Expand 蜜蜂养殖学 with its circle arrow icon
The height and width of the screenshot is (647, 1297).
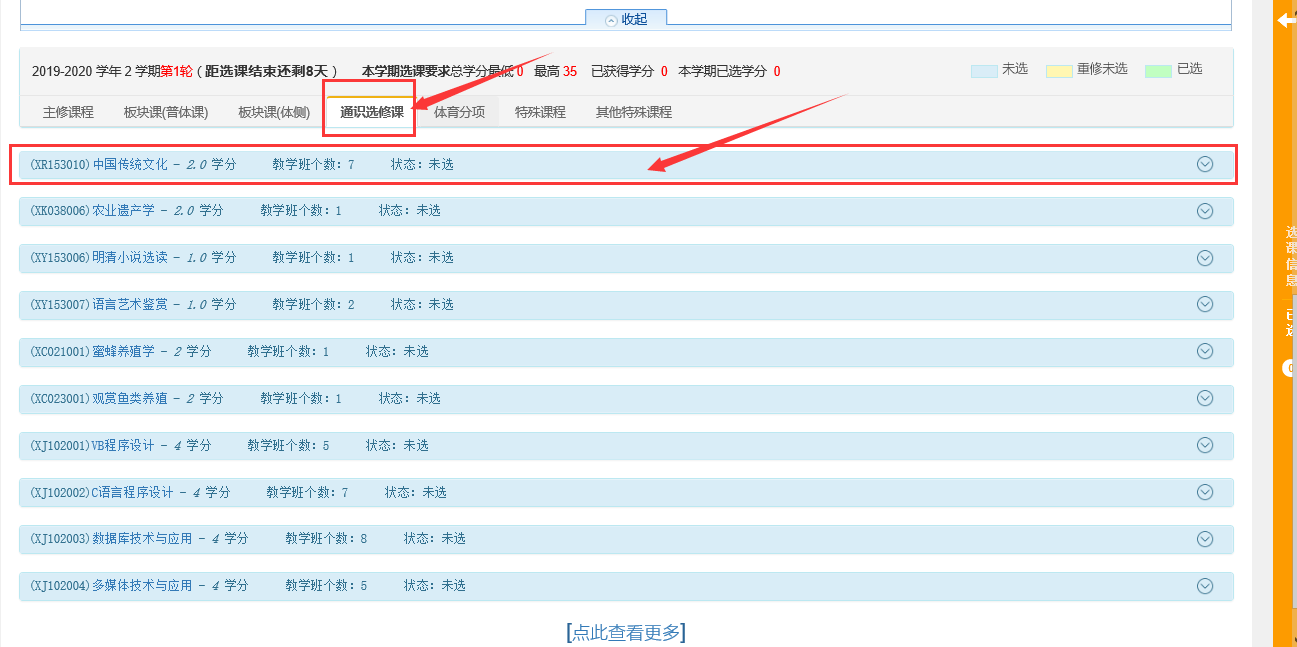pyautogui.click(x=1204, y=351)
